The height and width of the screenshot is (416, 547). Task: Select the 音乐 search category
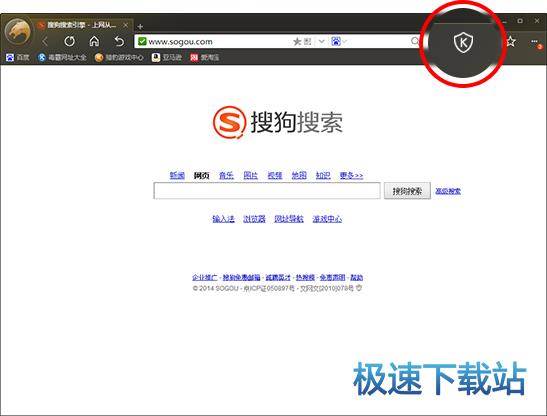226,175
